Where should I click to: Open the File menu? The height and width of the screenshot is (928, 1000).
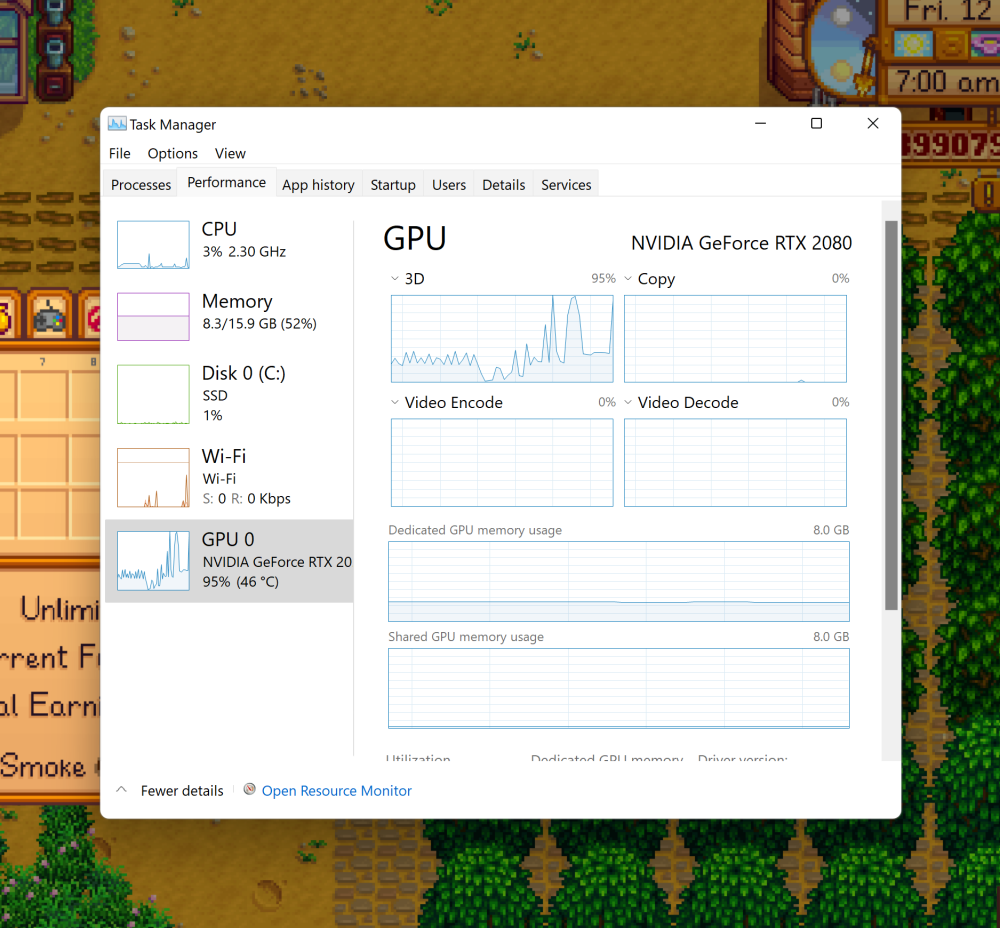(119, 153)
